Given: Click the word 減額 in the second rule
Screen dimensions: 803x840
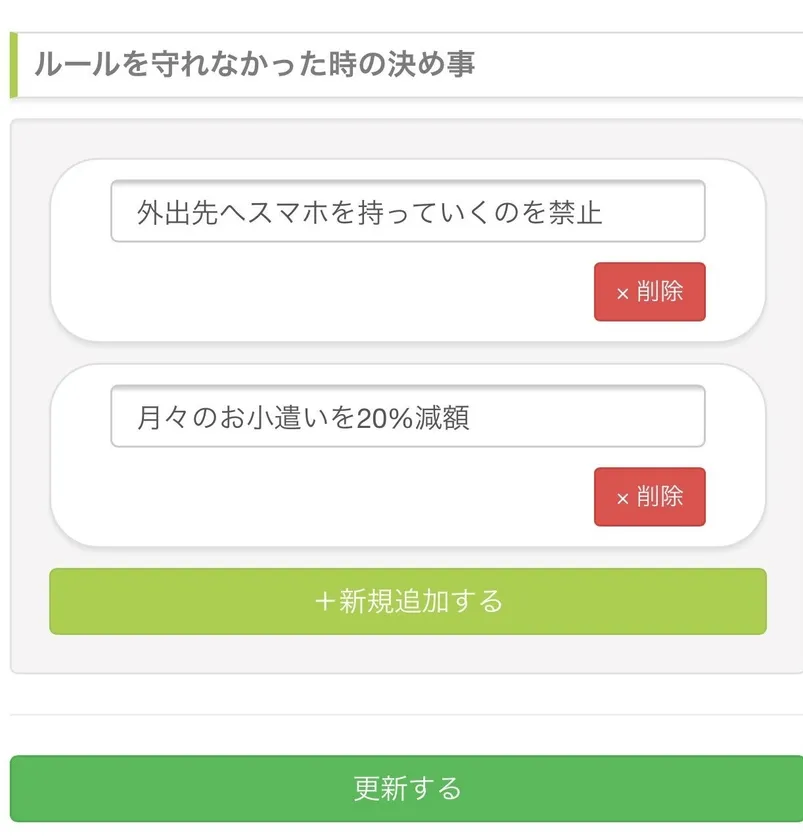Looking at the screenshot, I should 443,418.
